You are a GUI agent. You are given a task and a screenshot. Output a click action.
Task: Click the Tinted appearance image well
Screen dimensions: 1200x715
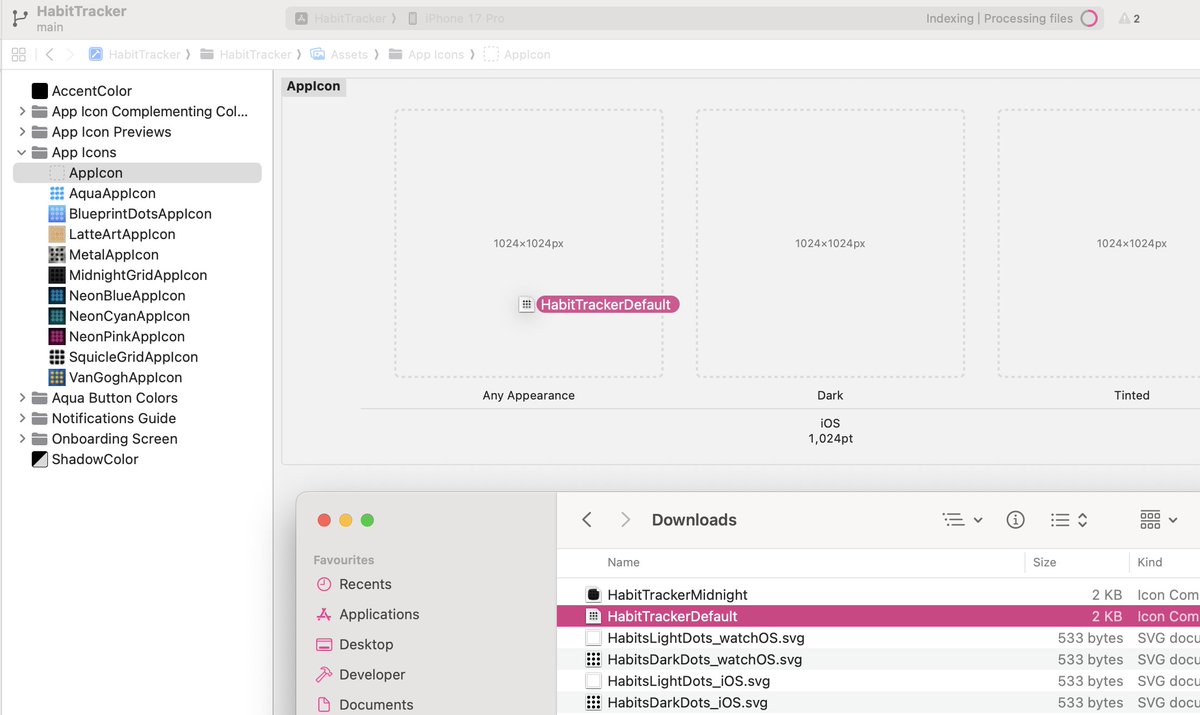(1099, 243)
